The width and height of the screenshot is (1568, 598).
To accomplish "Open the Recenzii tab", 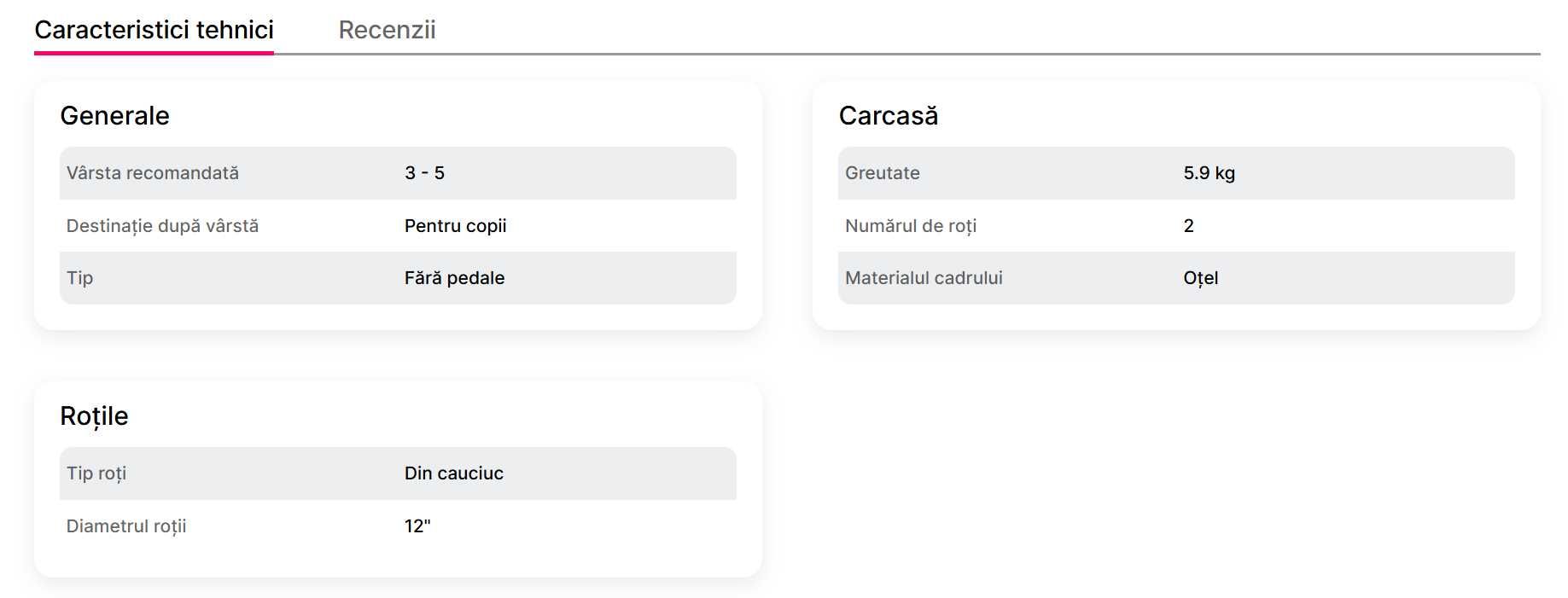I will [387, 30].
